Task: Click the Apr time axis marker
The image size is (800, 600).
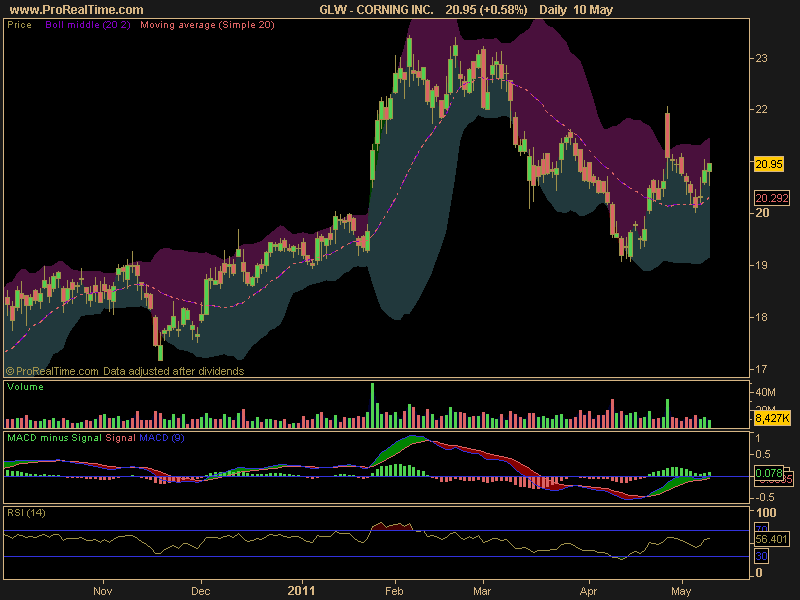Action: click(x=588, y=591)
